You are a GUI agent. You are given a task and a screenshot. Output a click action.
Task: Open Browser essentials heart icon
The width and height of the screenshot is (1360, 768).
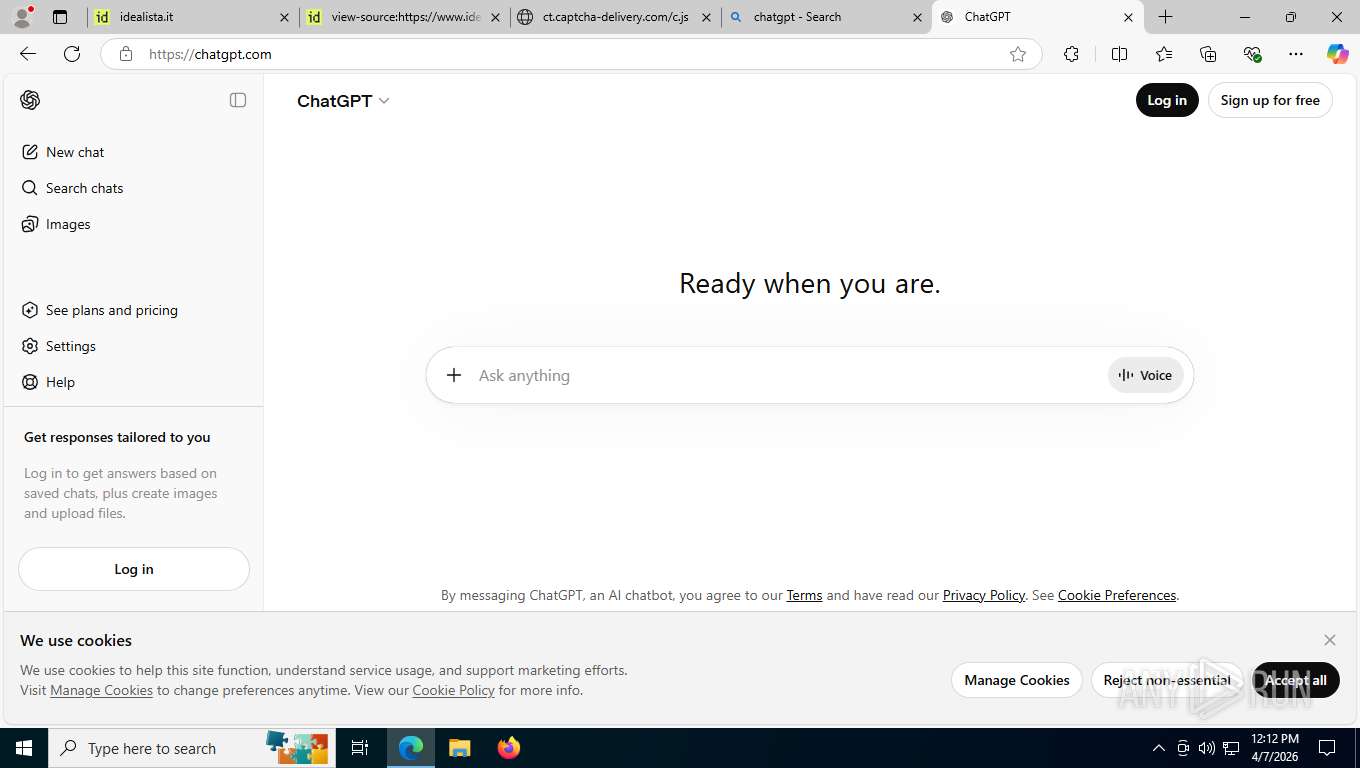pyautogui.click(x=1252, y=54)
